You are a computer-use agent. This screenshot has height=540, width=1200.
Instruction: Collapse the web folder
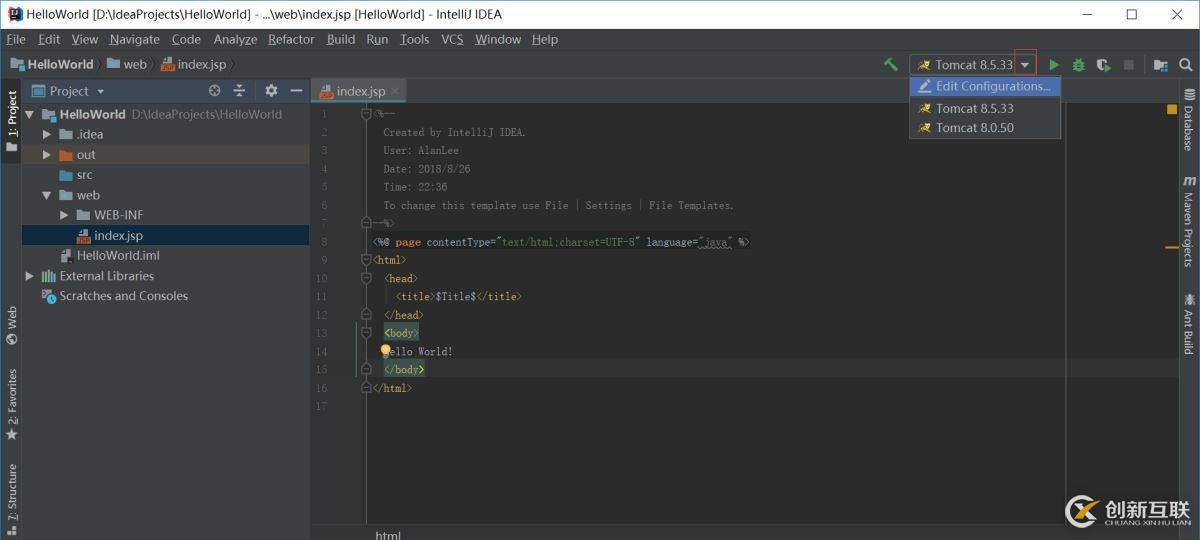click(x=47, y=195)
